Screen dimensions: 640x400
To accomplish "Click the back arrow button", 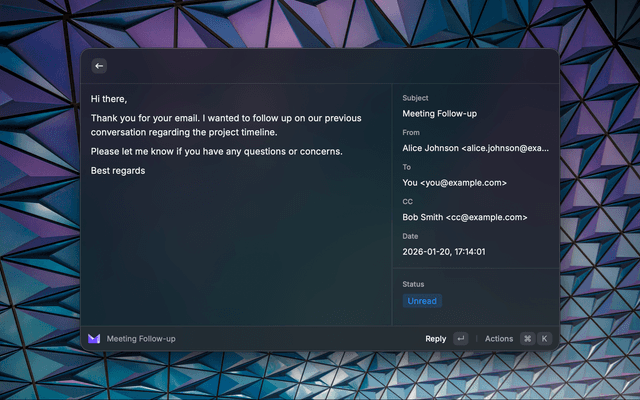I will [x=99, y=66].
